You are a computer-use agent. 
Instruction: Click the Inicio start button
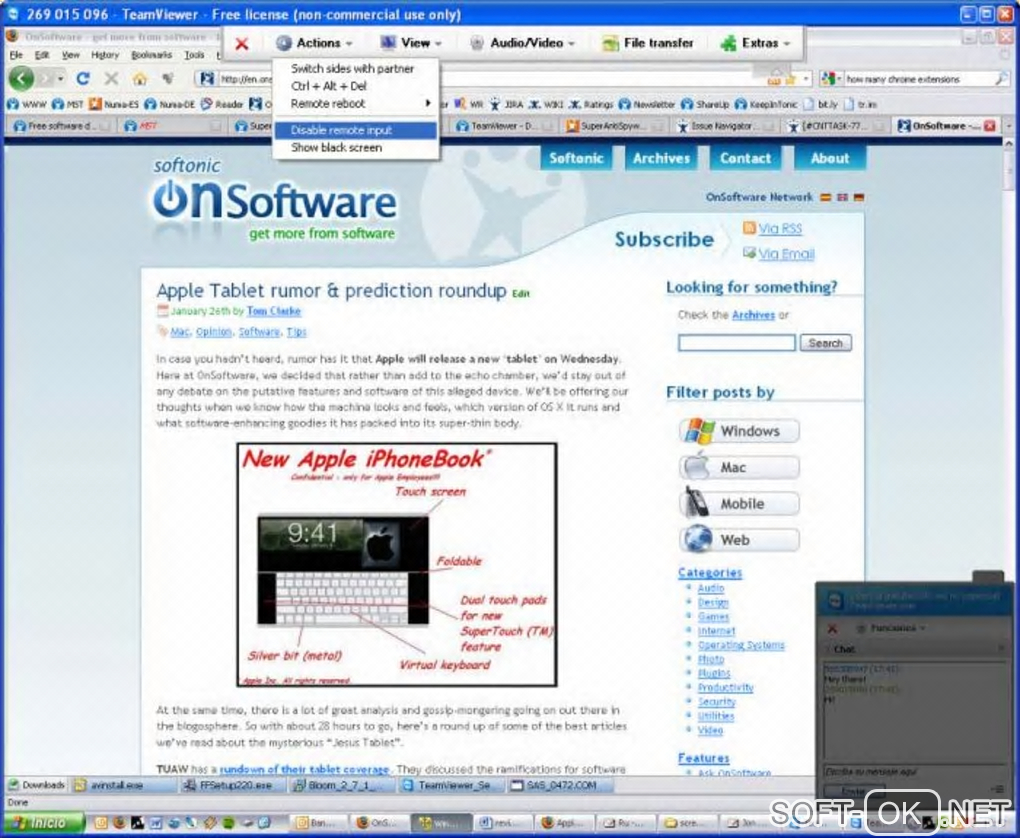pos(43,823)
